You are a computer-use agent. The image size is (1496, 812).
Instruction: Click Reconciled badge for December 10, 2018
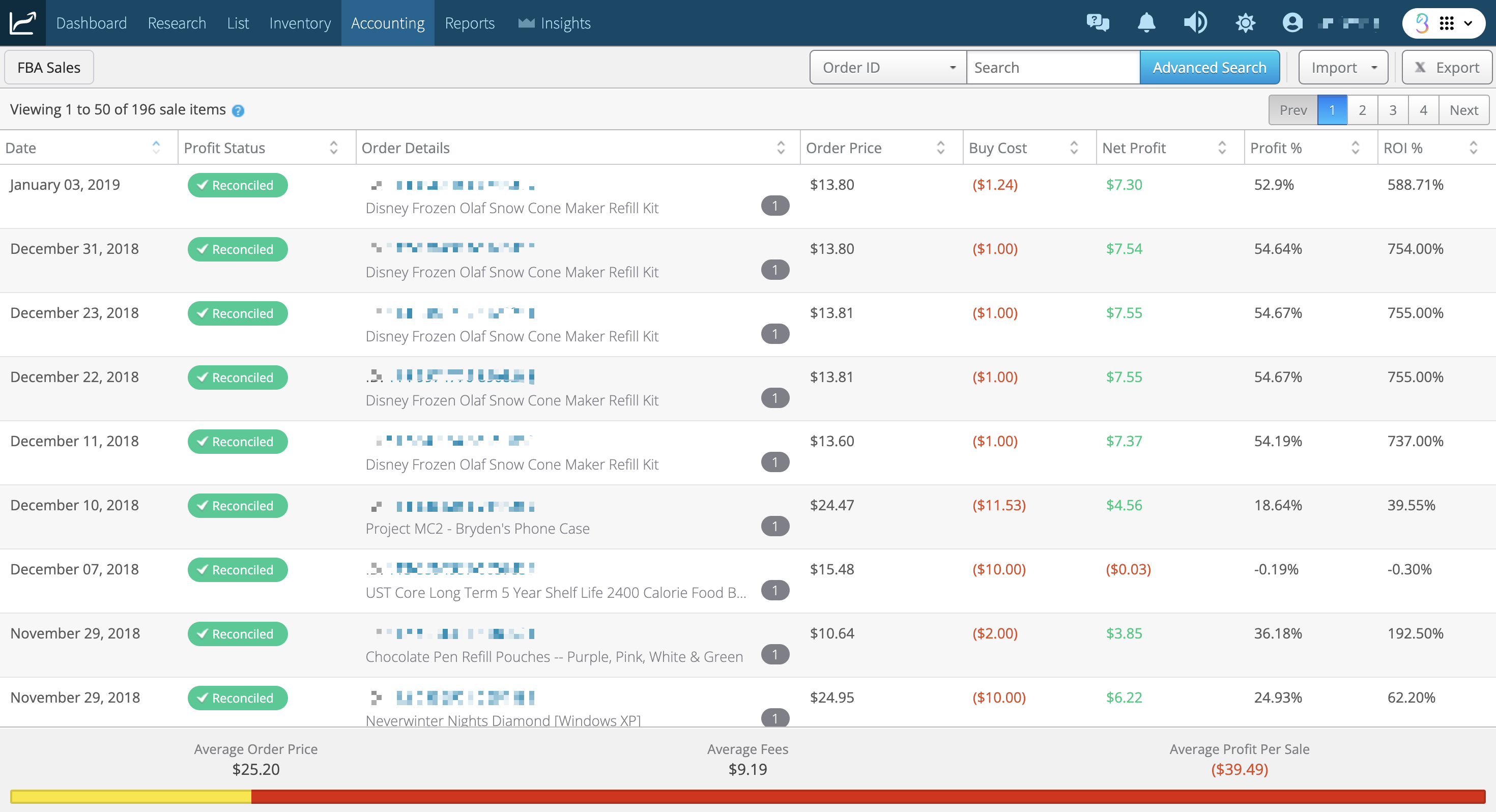tap(238, 505)
